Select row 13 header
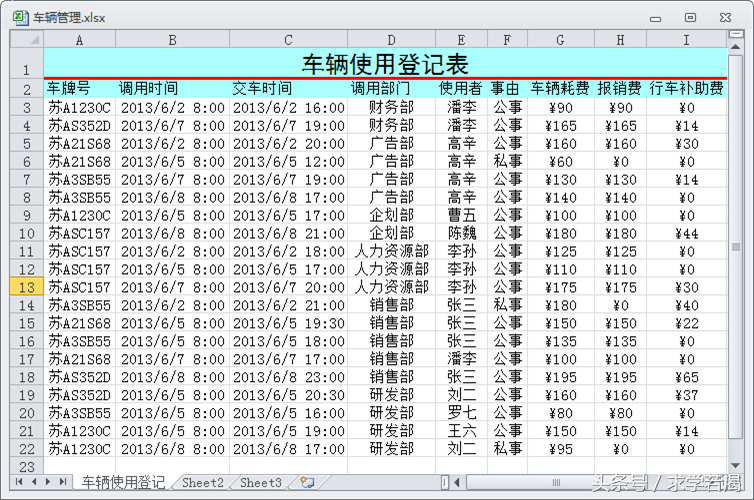This screenshot has height=500, width=754. click(27, 287)
